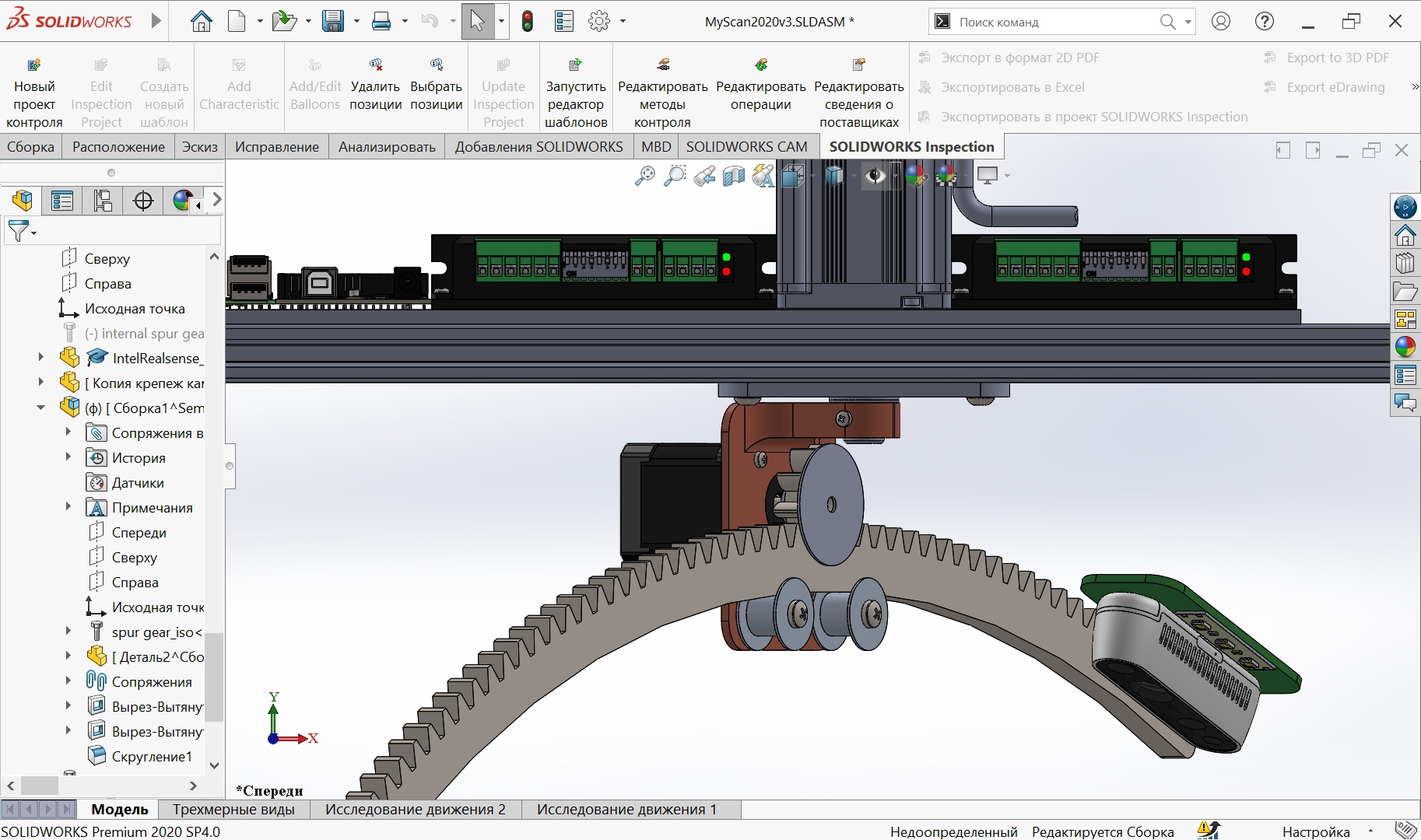1421x840 pixels.
Task: Open the DimXpertManager crosshair tab
Action: pos(143,201)
